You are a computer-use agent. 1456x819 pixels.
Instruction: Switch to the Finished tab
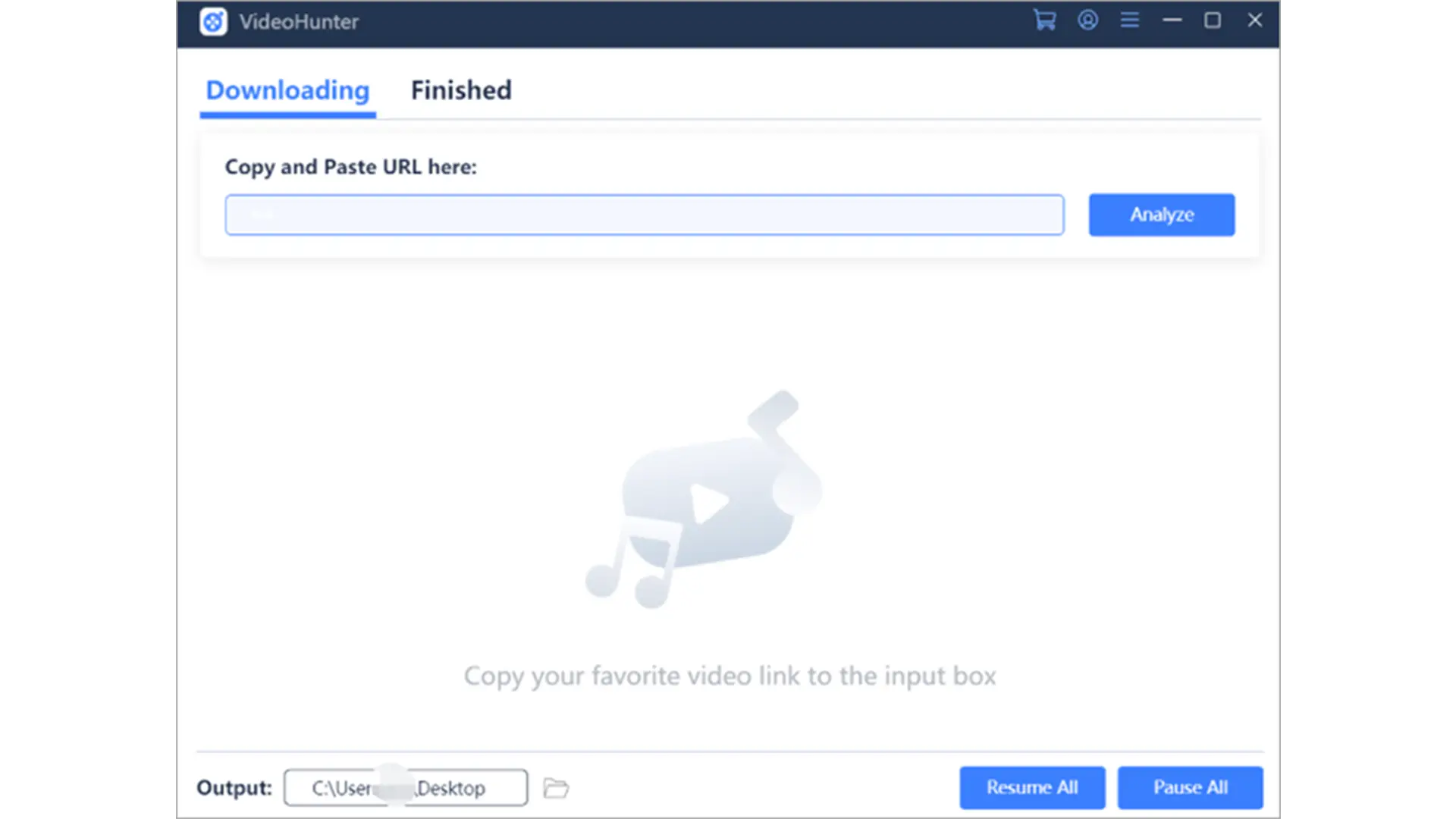click(461, 89)
